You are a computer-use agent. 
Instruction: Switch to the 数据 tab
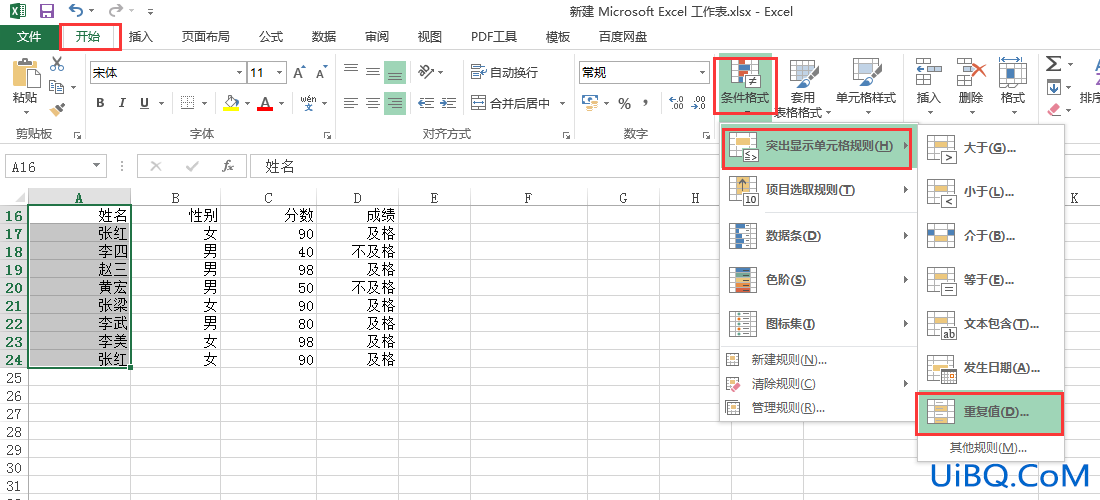click(x=323, y=37)
